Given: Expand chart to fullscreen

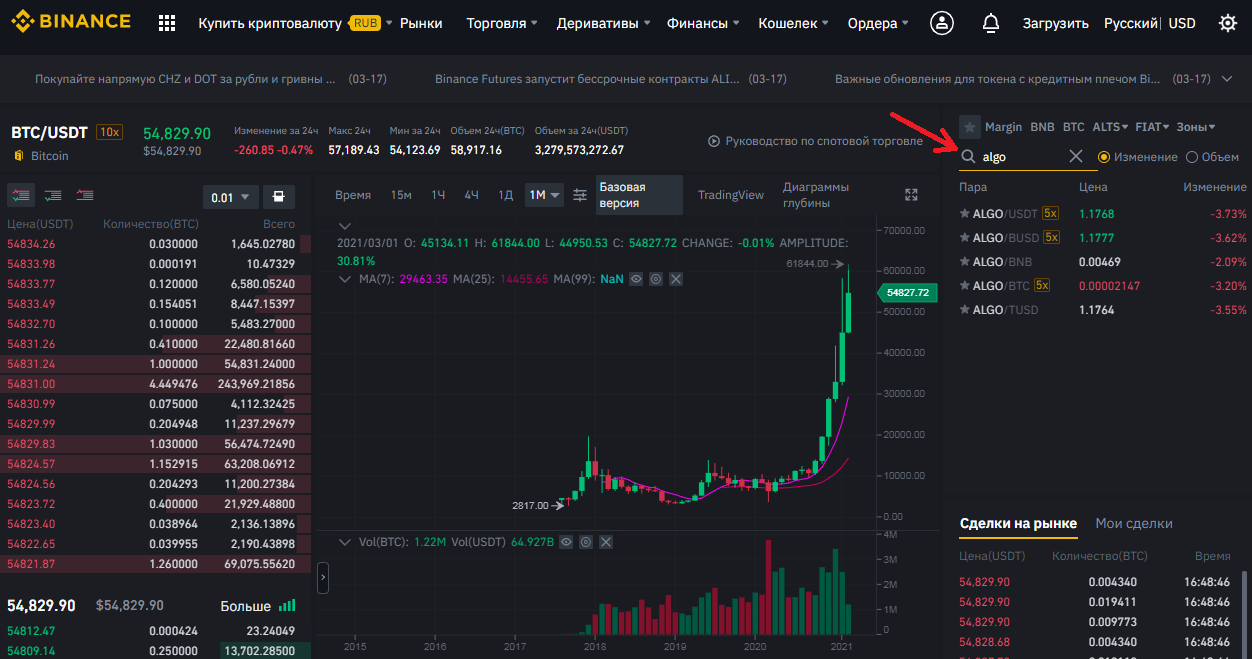Looking at the screenshot, I should coord(911,195).
